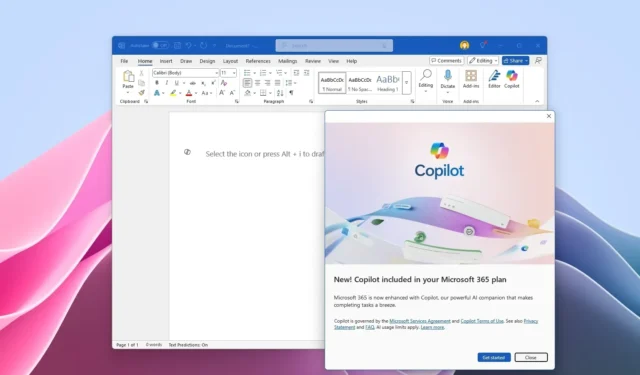Toggle the AutoSave switch

point(160,45)
